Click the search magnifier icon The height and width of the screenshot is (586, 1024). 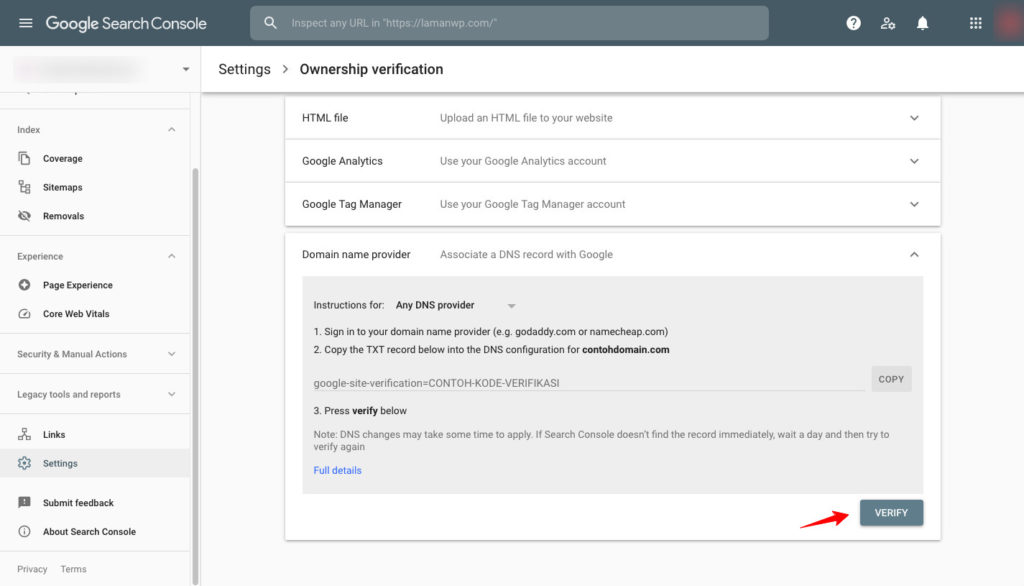coord(270,23)
